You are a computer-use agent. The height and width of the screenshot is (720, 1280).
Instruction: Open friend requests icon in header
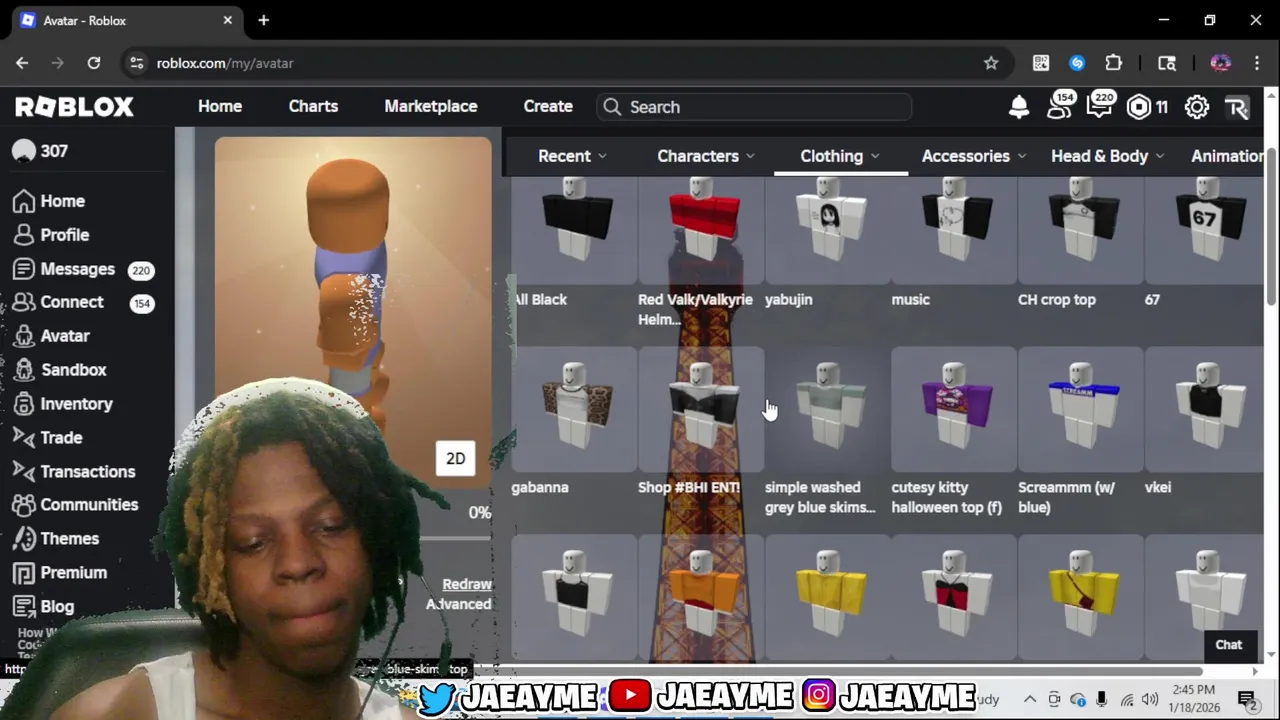(1060, 106)
